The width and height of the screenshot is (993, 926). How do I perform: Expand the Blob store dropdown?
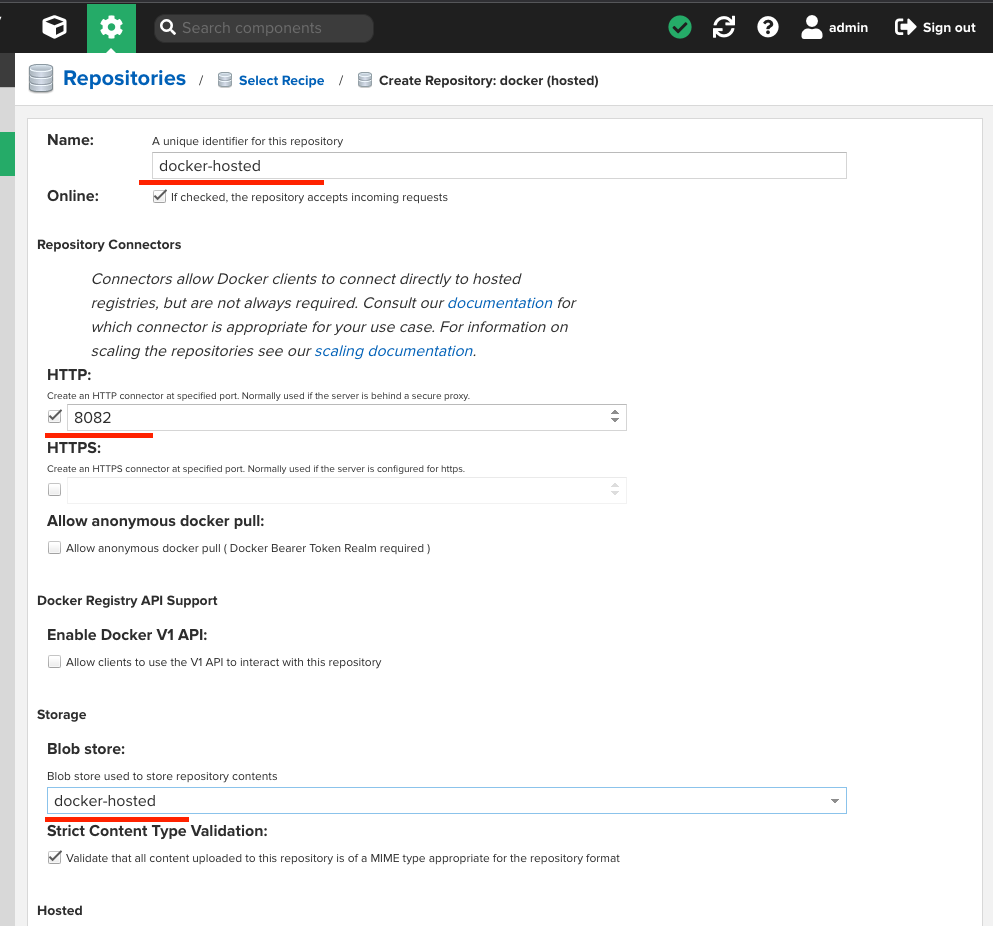835,801
